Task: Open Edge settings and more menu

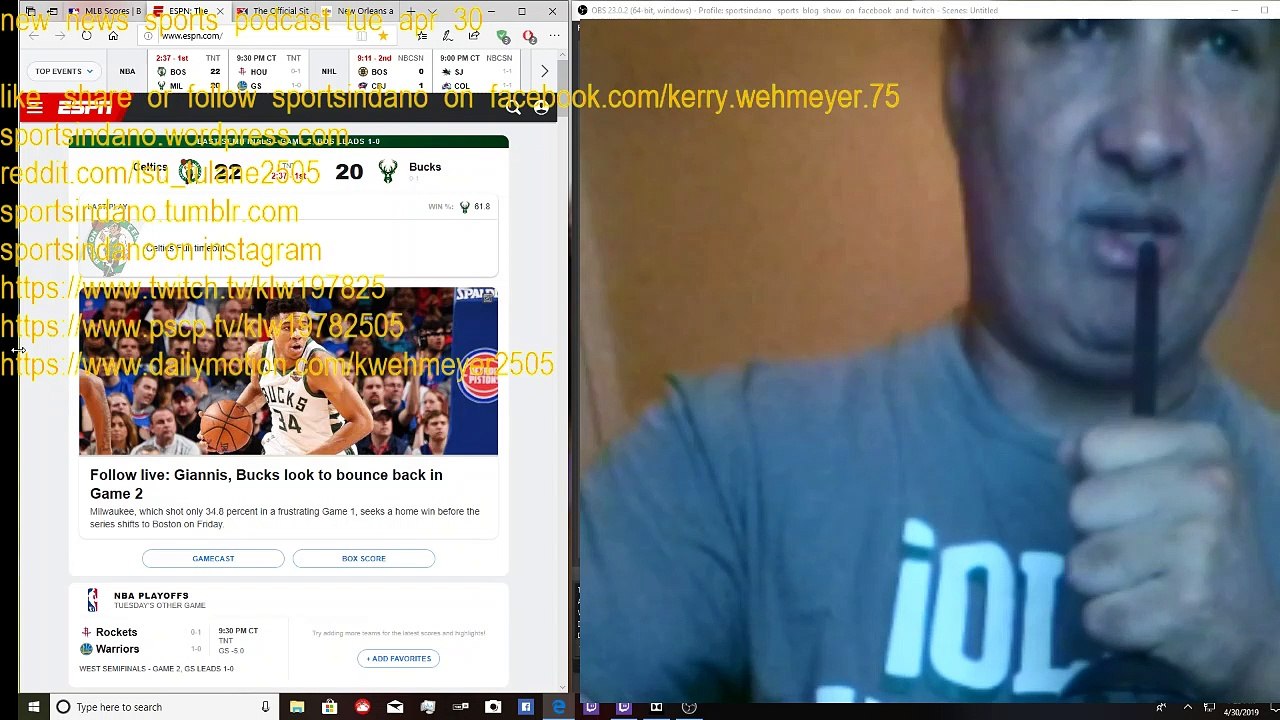Action: point(554,36)
